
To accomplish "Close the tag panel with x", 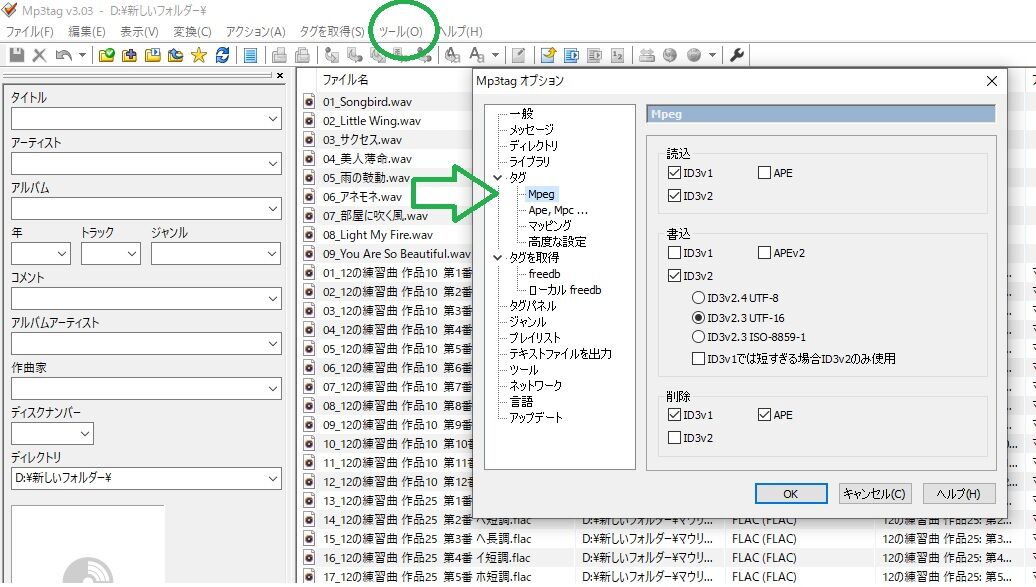I will click(x=280, y=75).
